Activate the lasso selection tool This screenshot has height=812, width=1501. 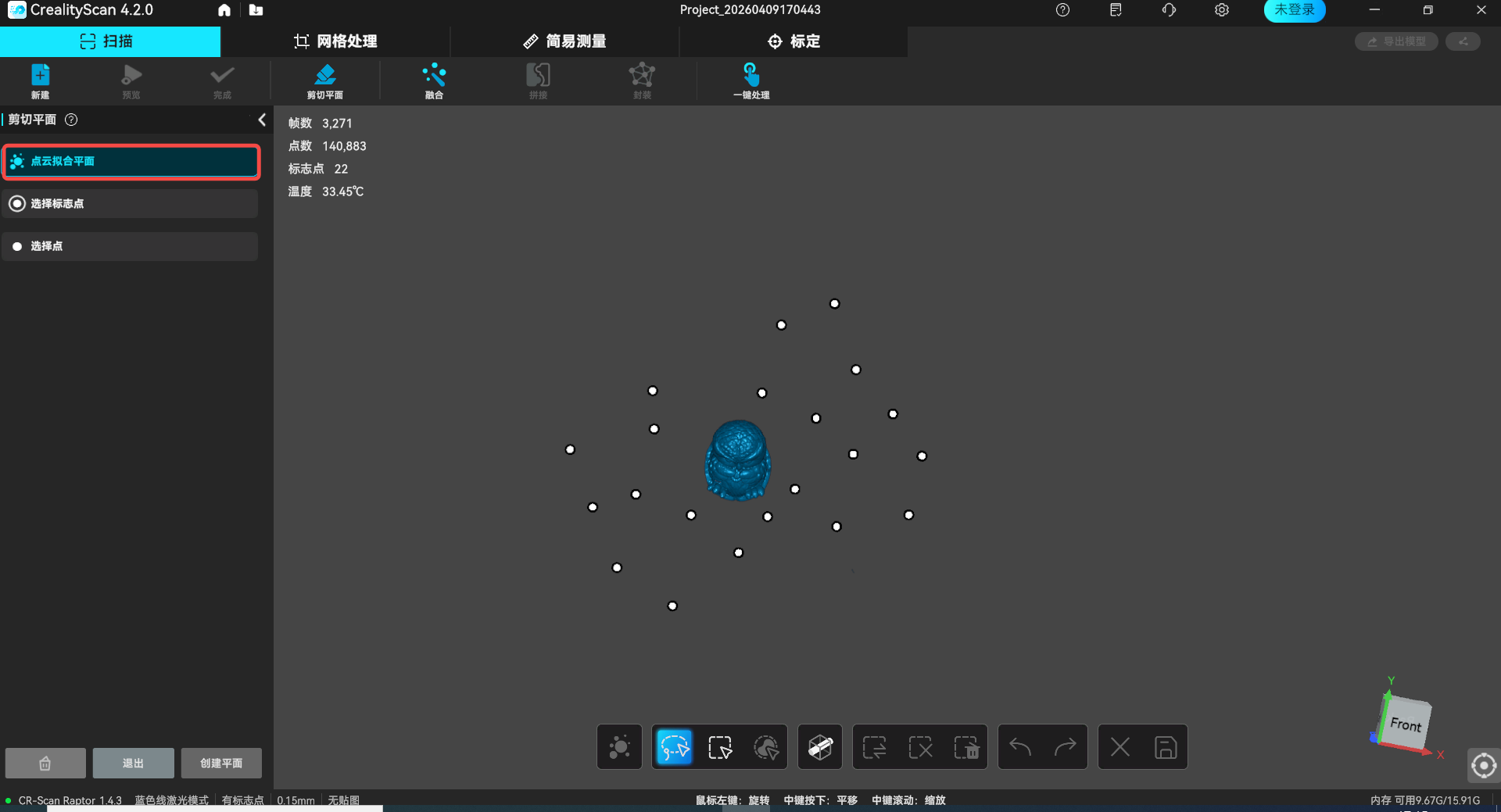click(674, 747)
